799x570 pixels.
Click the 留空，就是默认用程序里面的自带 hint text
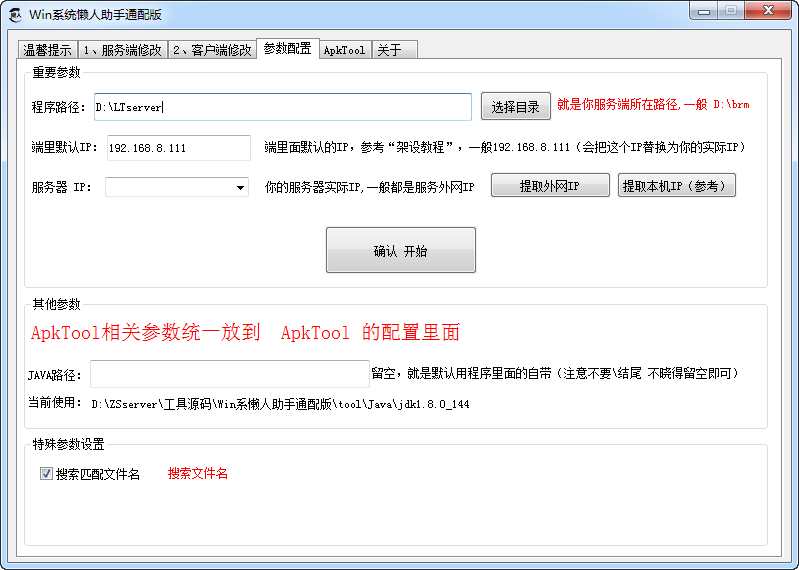[555, 373]
